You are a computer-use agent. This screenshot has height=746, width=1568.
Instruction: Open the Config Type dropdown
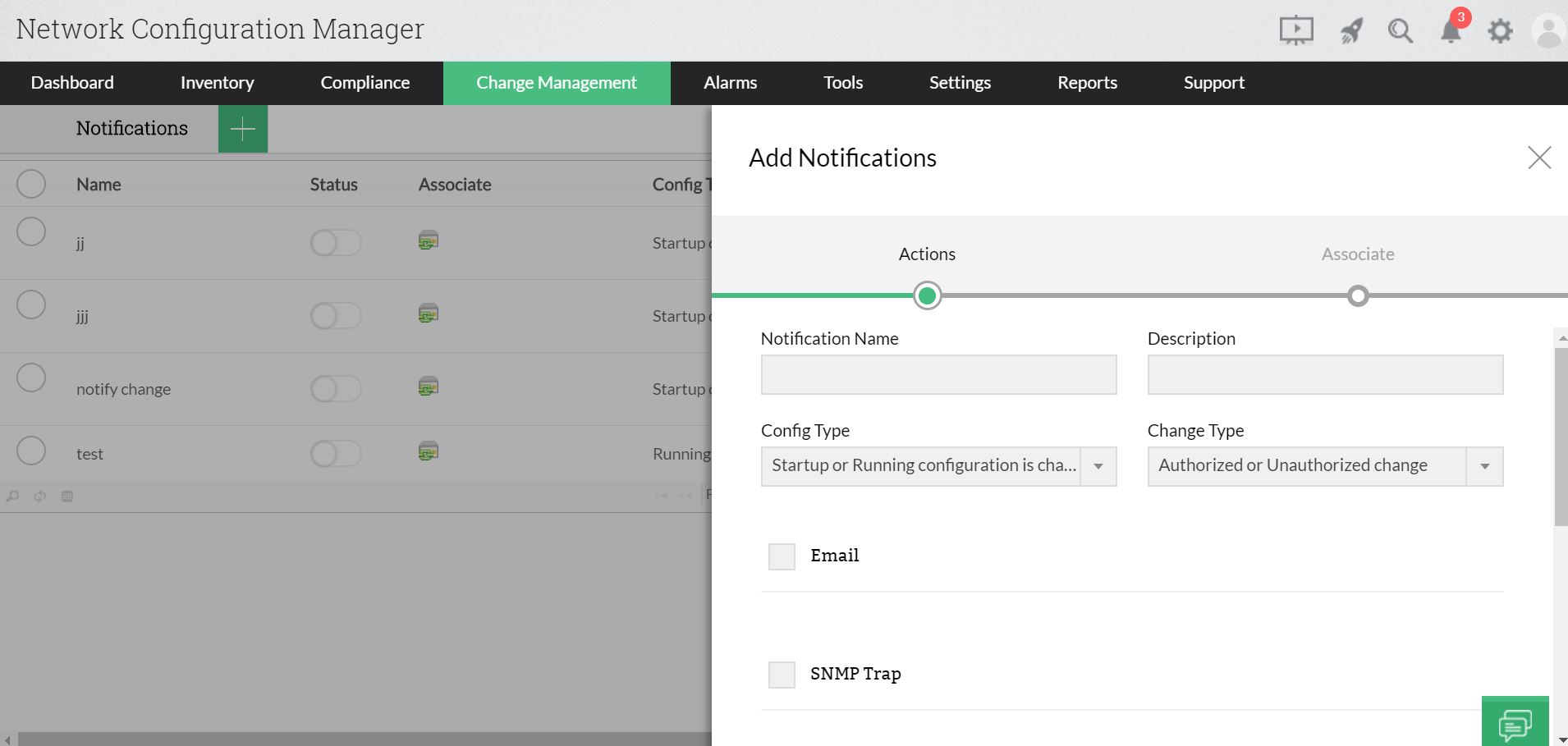[x=1098, y=465]
